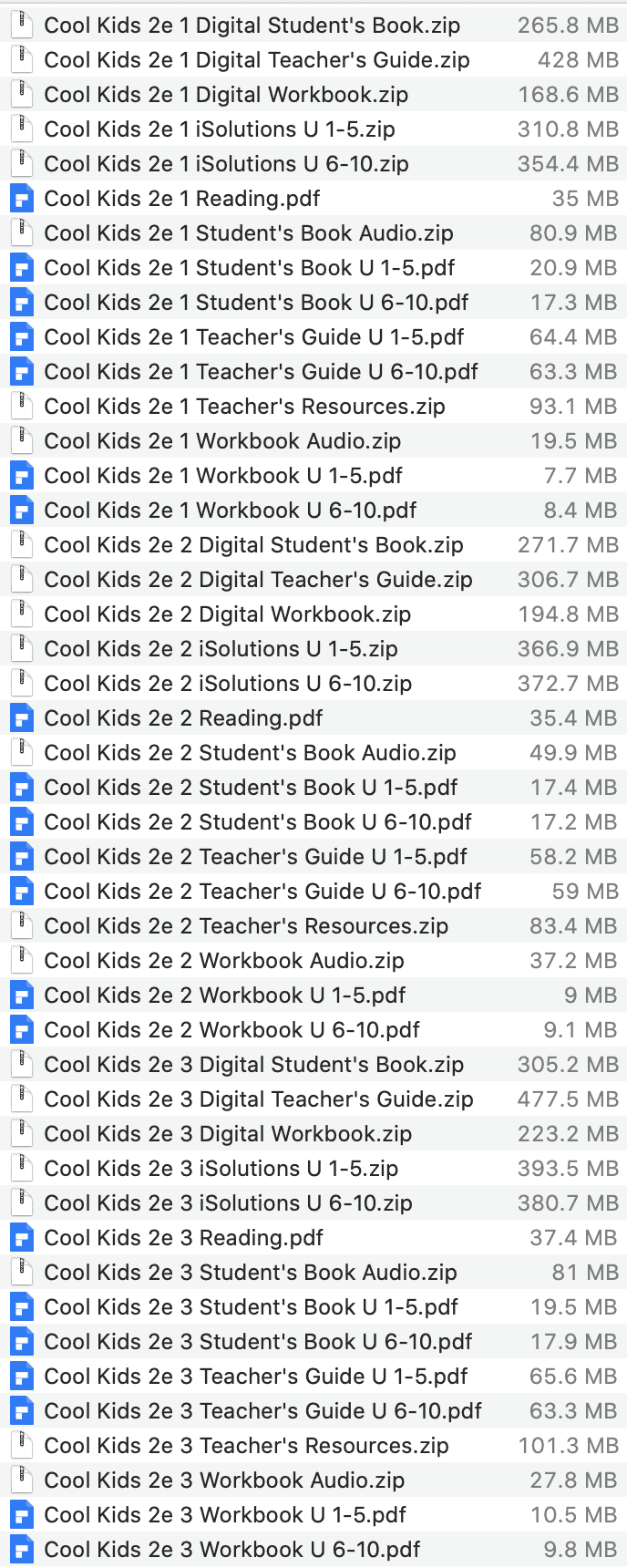Click the PDF icon for Cool Kids 2e 1 Reading.pdf
The image size is (627, 1568).
[x=21, y=199]
